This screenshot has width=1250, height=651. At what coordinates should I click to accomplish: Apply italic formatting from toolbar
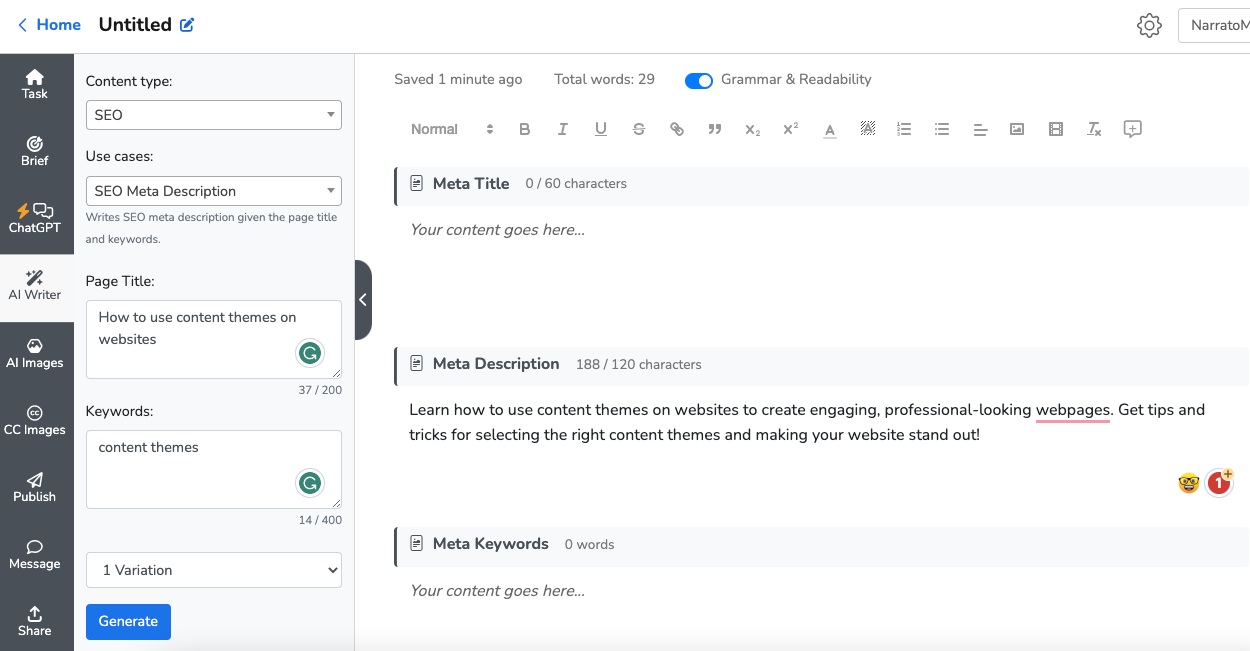pyautogui.click(x=562, y=129)
